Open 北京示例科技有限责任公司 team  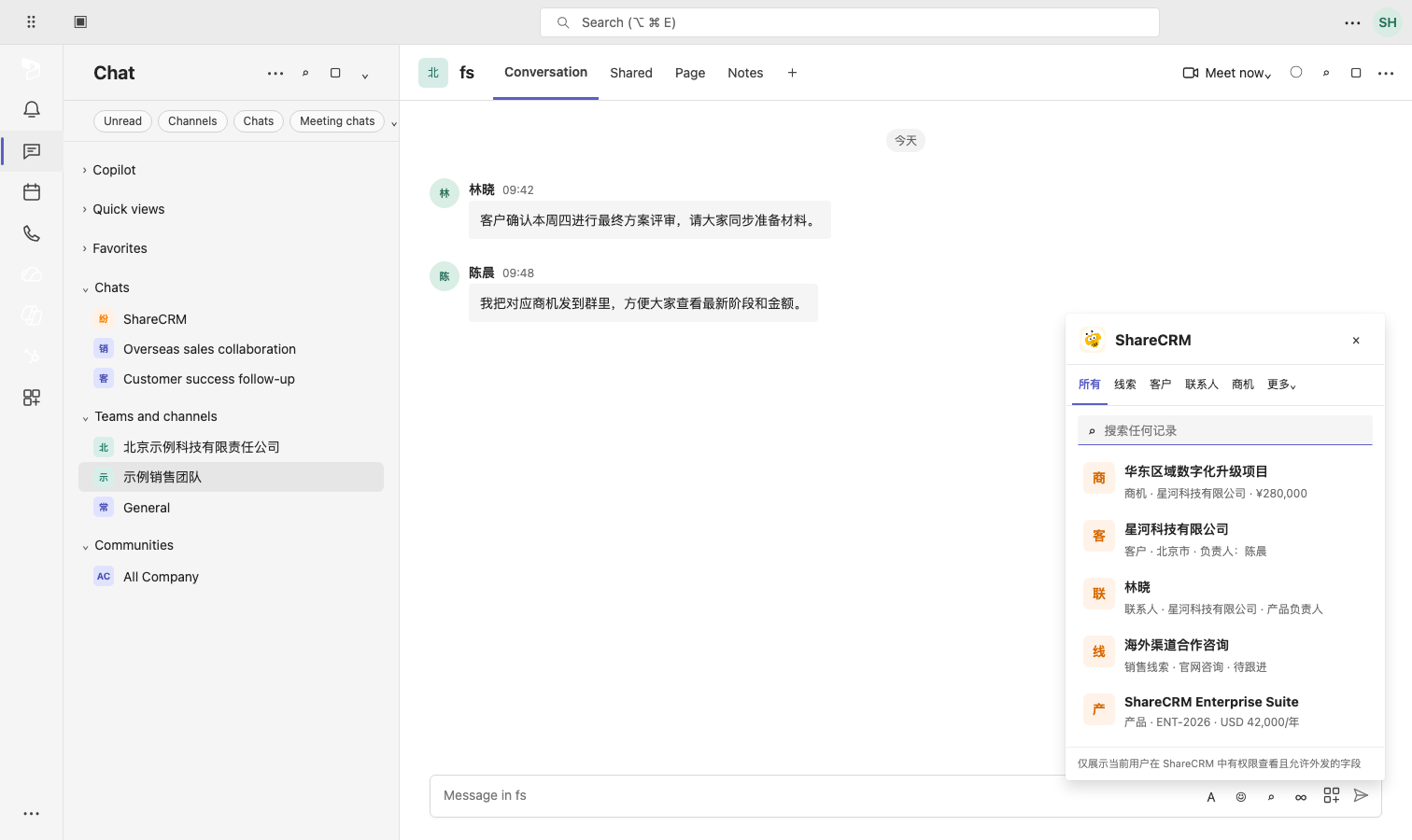[232, 447]
